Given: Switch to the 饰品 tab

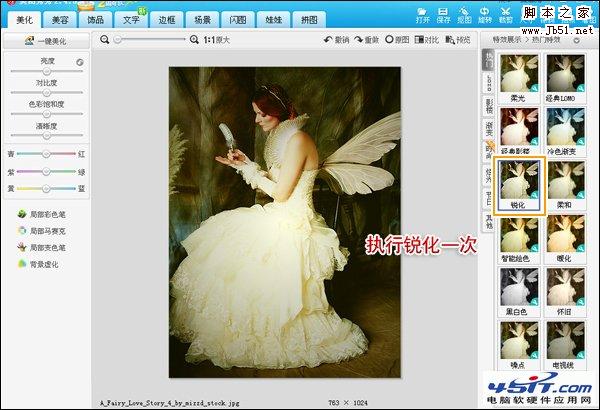Looking at the screenshot, I should [x=96, y=20].
